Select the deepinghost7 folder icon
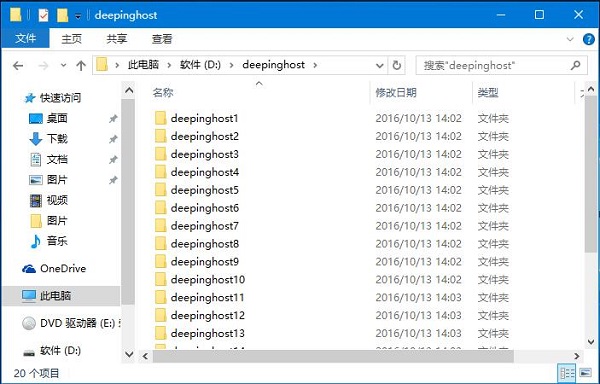The width and height of the screenshot is (600, 384). (161, 226)
